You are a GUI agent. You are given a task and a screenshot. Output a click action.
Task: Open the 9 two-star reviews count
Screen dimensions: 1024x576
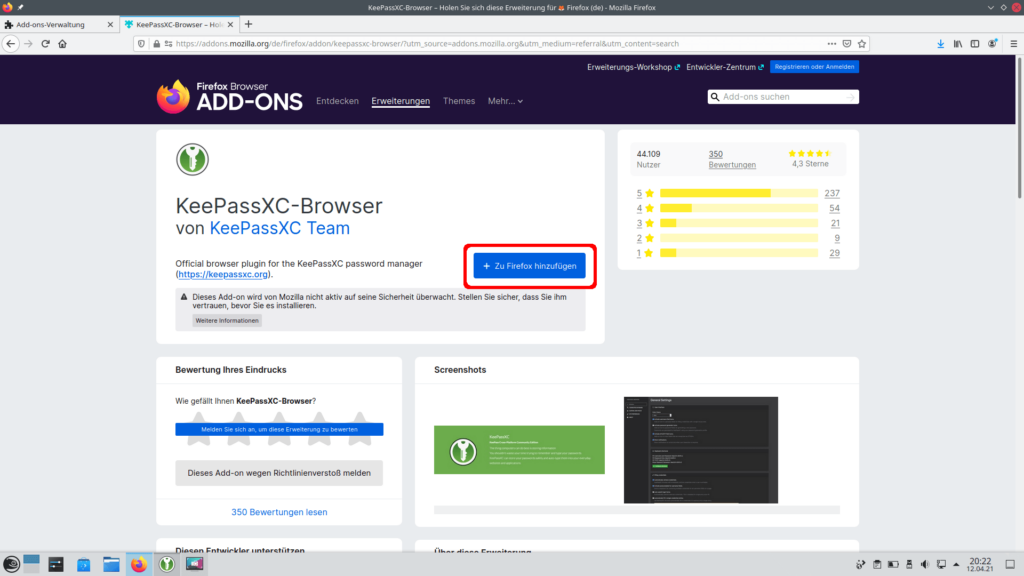coord(837,238)
